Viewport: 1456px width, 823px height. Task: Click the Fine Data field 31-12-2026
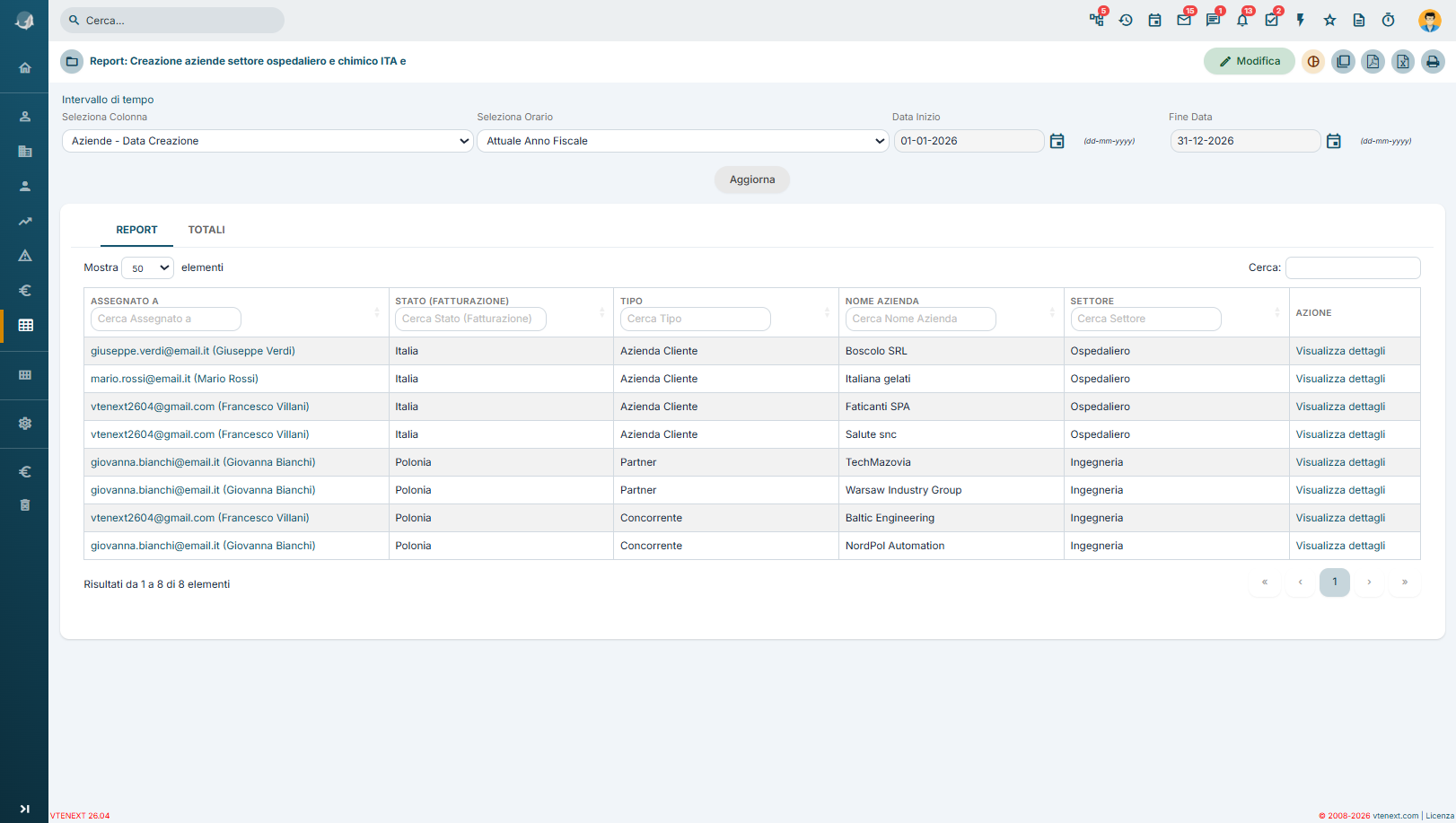pyautogui.click(x=1246, y=141)
